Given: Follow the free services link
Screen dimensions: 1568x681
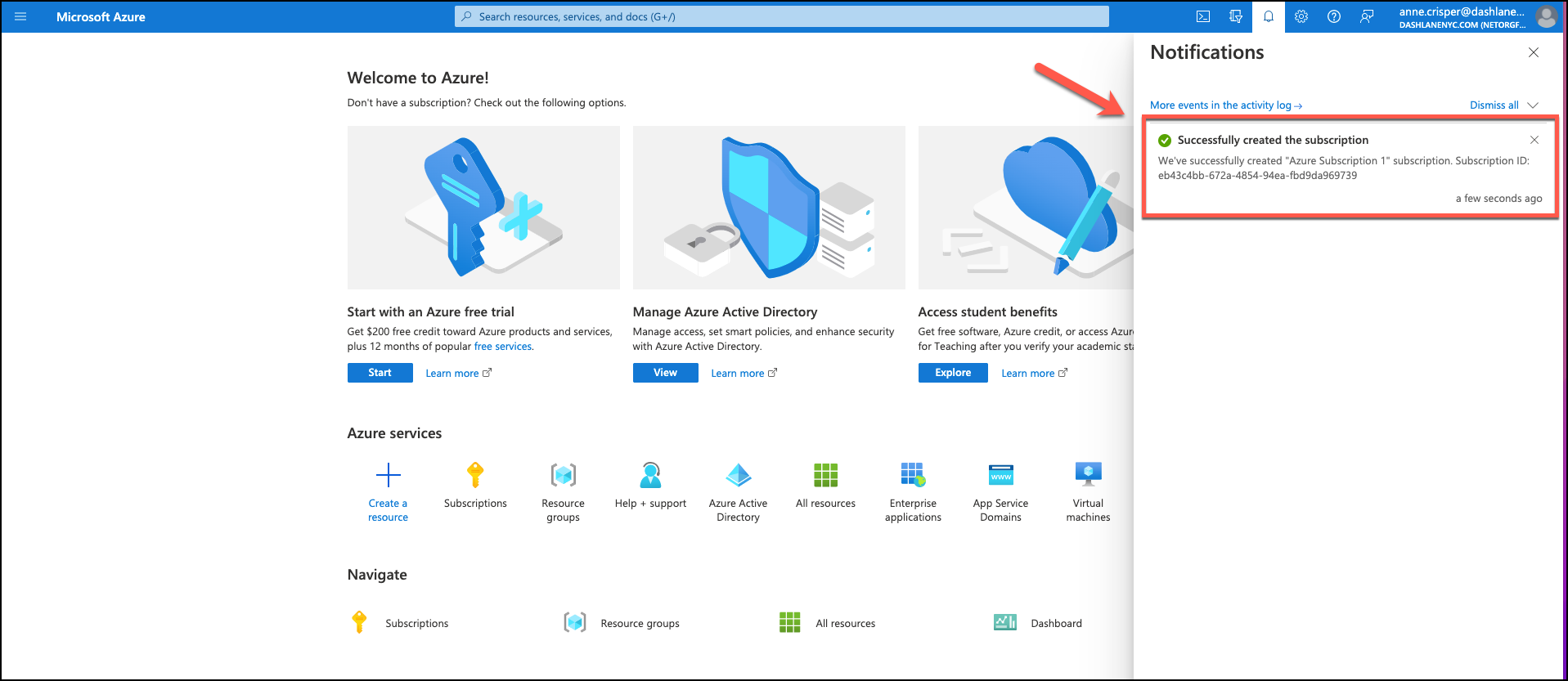Looking at the screenshot, I should point(503,347).
